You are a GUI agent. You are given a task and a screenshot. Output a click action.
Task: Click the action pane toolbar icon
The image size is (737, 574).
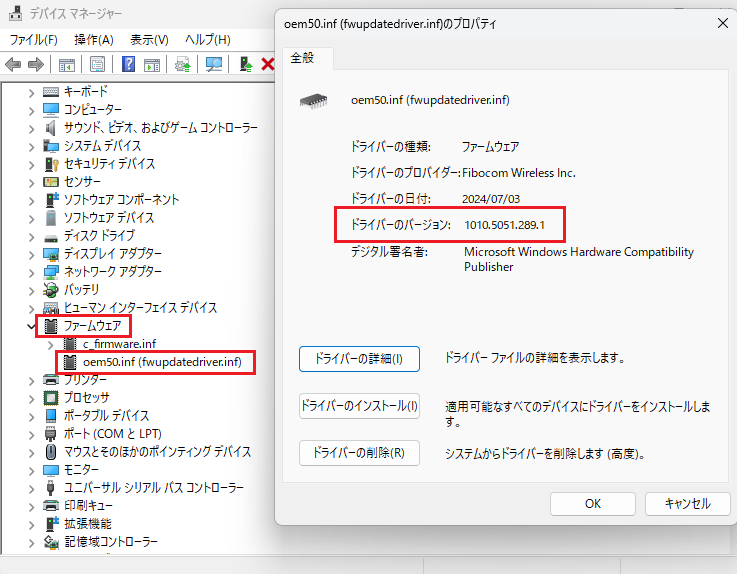[152, 64]
